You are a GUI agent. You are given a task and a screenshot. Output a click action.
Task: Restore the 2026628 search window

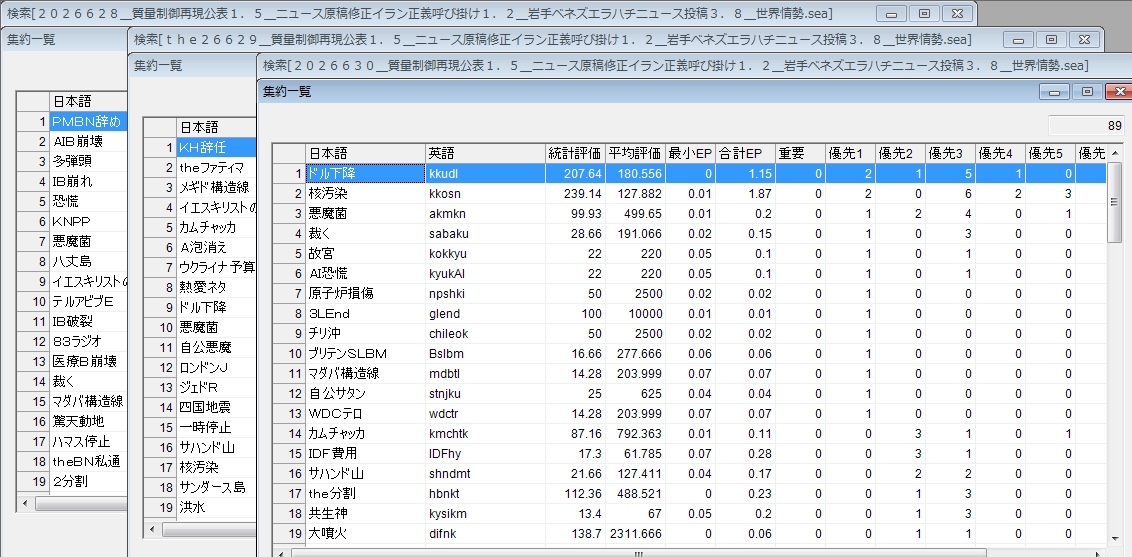point(924,14)
